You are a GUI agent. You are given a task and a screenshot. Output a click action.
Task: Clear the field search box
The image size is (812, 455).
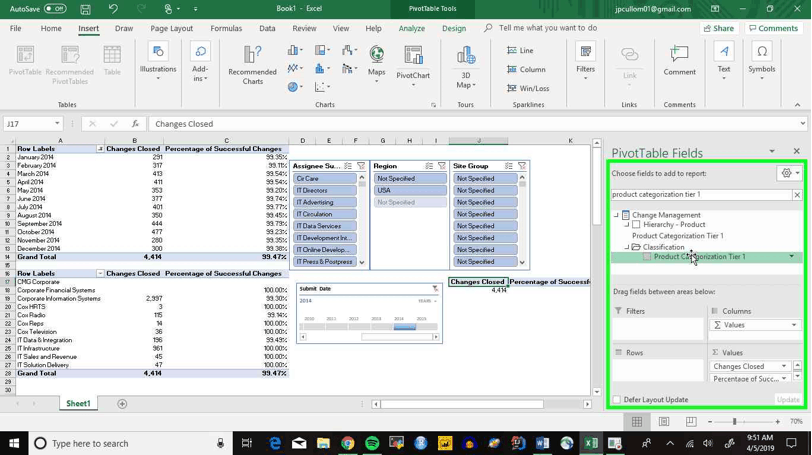(x=797, y=195)
